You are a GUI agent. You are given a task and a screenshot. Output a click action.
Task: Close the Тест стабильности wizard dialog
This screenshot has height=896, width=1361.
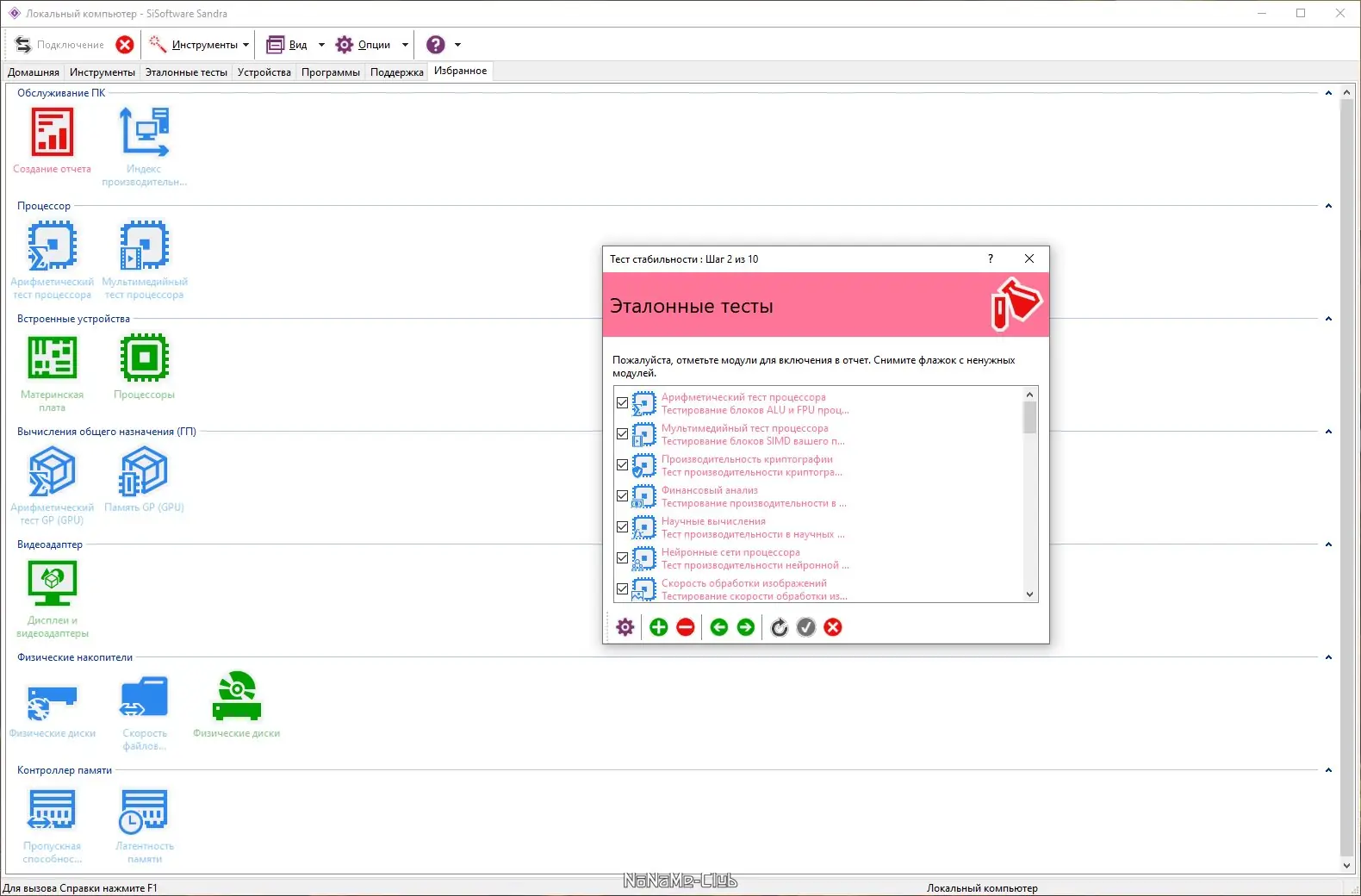pyautogui.click(x=1029, y=258)
